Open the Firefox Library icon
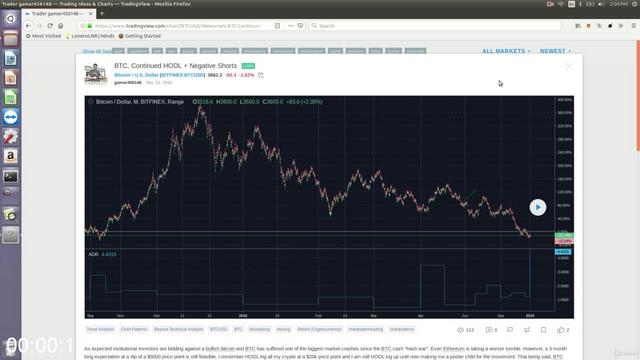The width and height of the screenshot is (640, 360). pyautogui.click(x=578, y=26)
